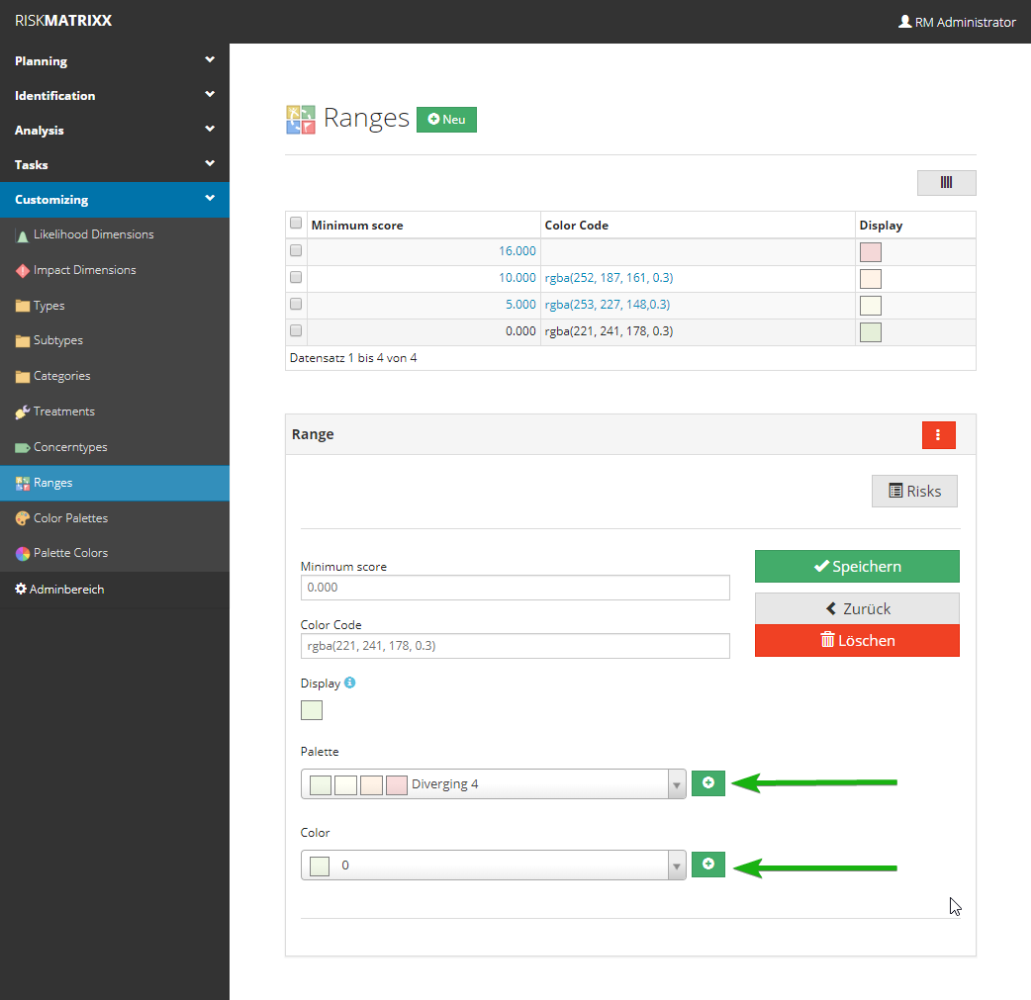
Task: Check the row with score 16.000
Action: point(296,250)
